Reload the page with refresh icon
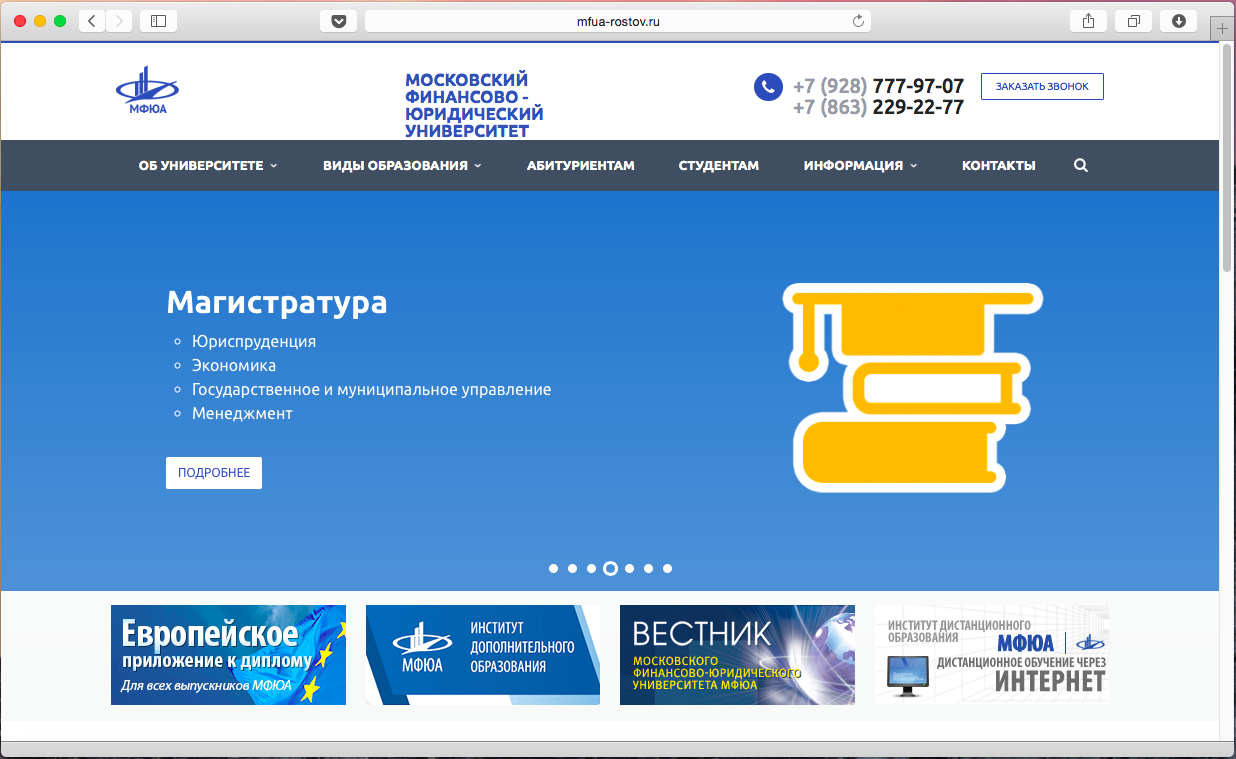1236x759 pixels. point(858,21)
